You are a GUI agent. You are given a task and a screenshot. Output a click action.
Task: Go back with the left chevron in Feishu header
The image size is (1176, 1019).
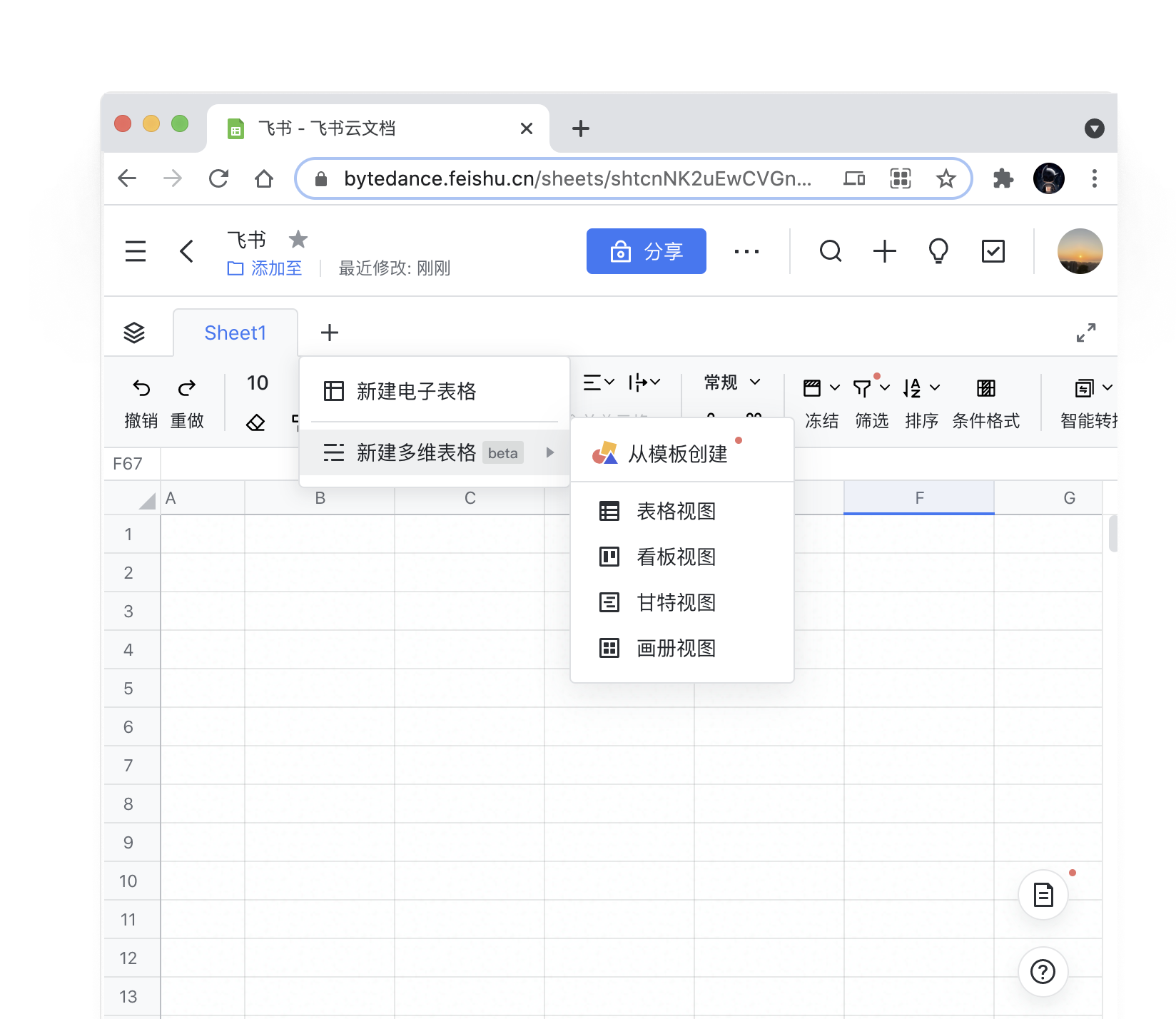click(x=186, y=251)
